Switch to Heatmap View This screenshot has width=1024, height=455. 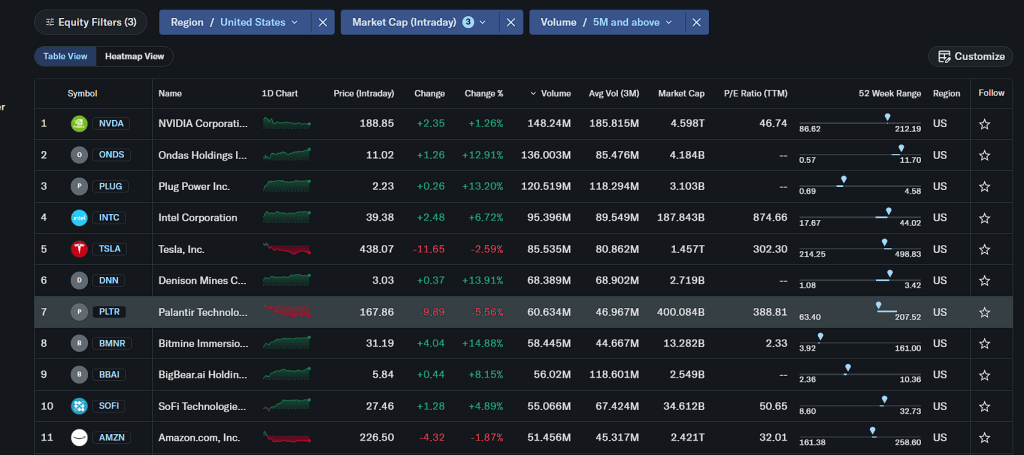pyautogui.click(x=135, y=56)
